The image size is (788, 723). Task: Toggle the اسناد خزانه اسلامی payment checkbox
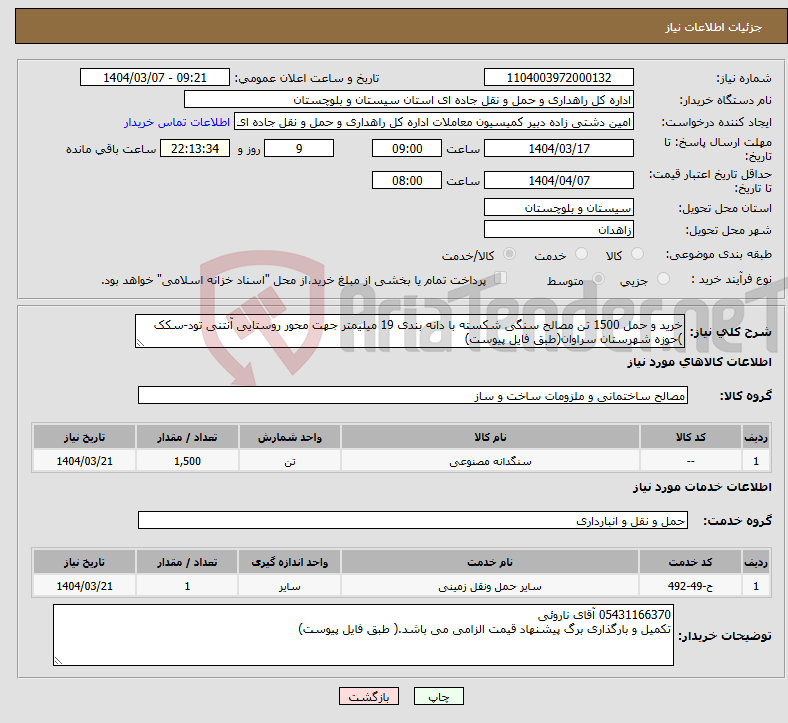(x=501, y=278)
